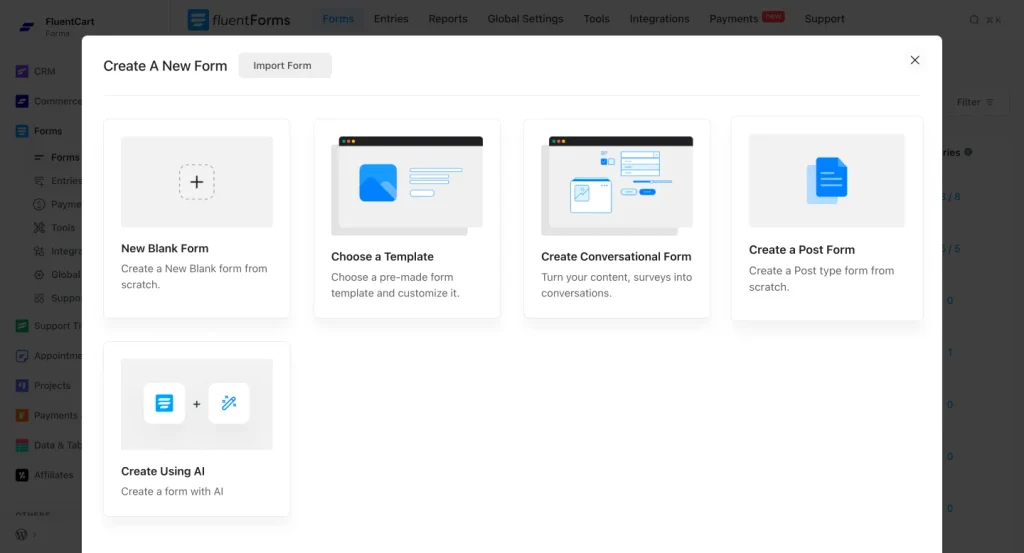Open the Entries tab in top navigation
Image resolution: width=1024 pixels, height=553 pixels.
point(391,19)
